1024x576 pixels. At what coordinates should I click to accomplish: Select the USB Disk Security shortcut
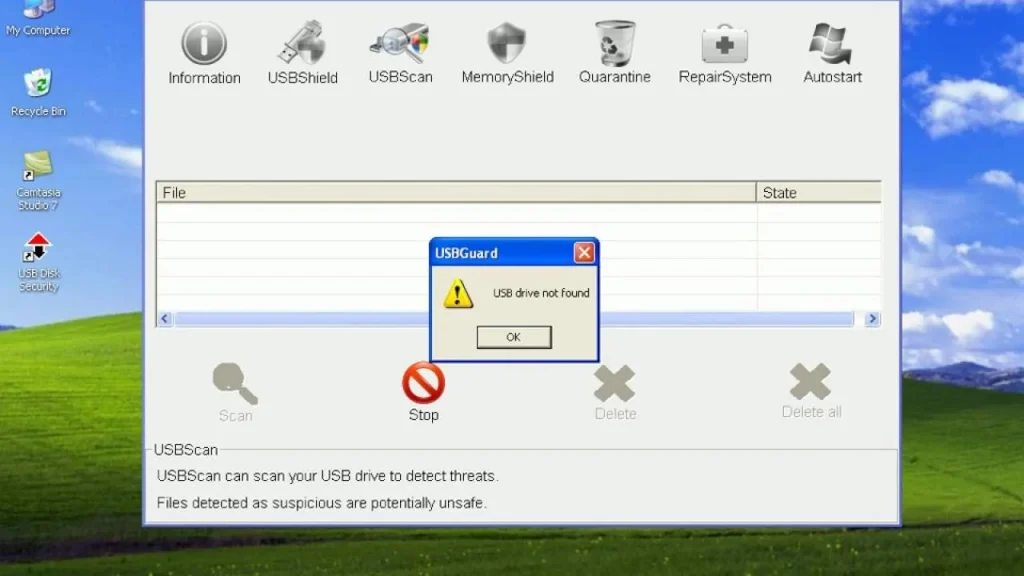38,262
